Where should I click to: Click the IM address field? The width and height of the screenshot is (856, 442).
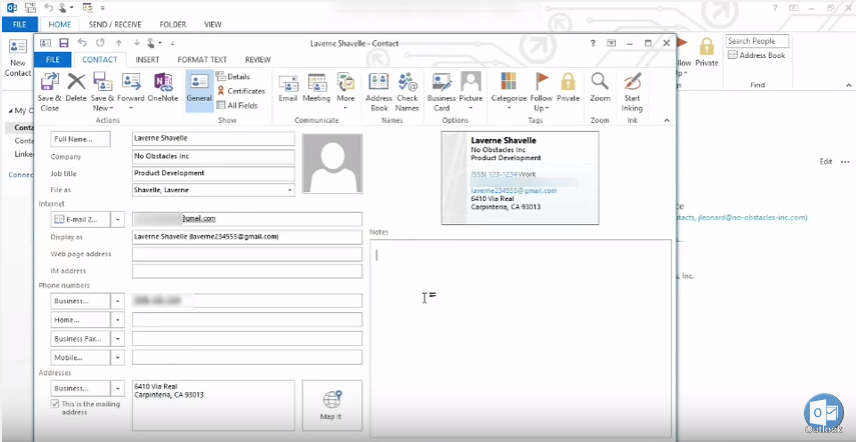tap(247, 271)
